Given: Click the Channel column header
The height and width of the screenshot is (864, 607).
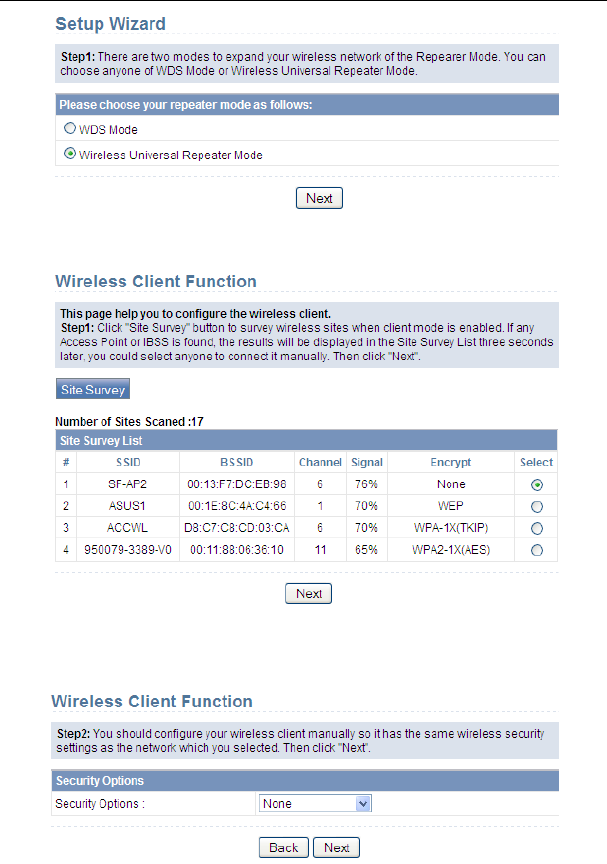Looking at the screenshot, I should (321, 462).
